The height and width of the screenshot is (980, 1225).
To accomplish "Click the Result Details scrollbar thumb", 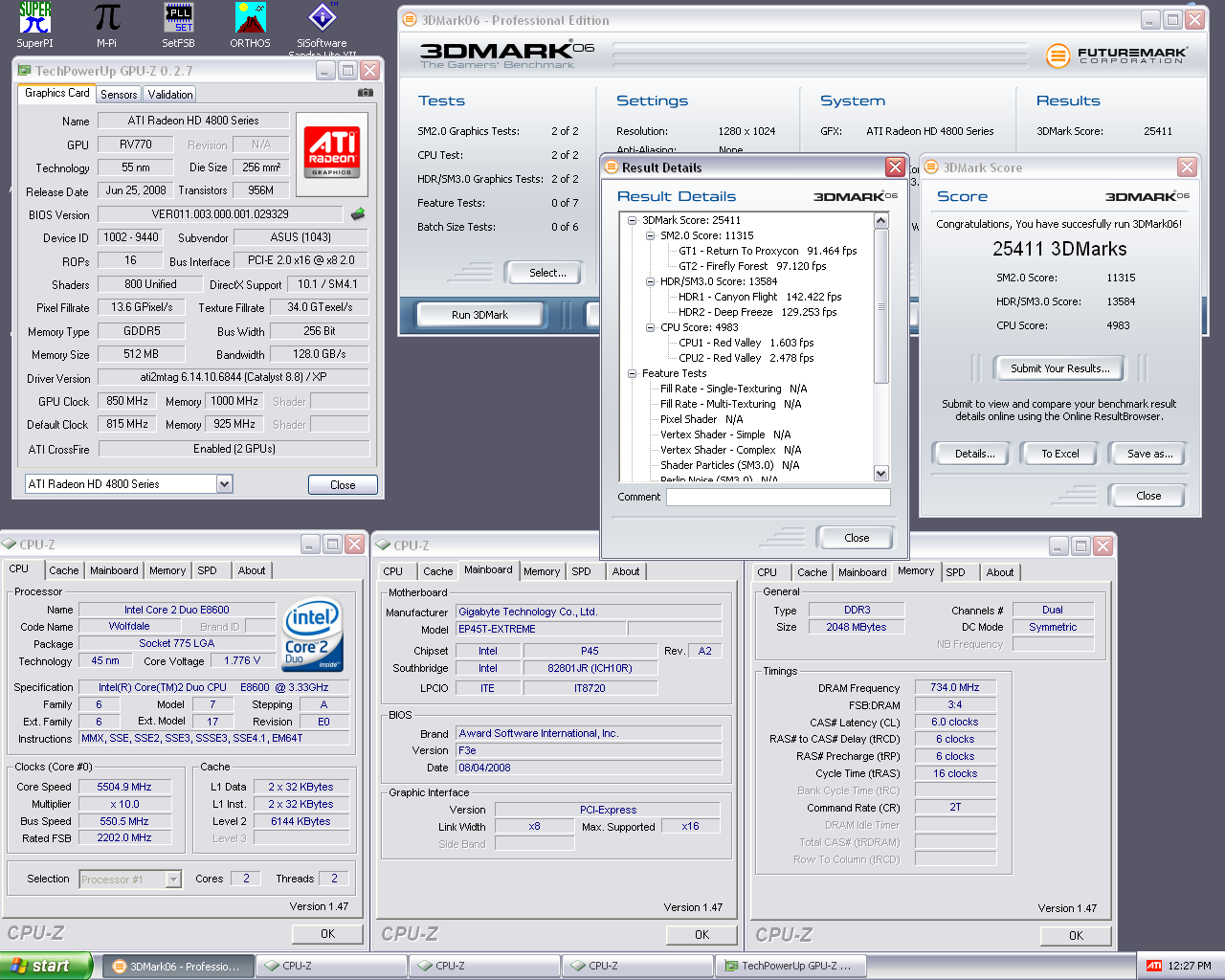I will point(881,306).
